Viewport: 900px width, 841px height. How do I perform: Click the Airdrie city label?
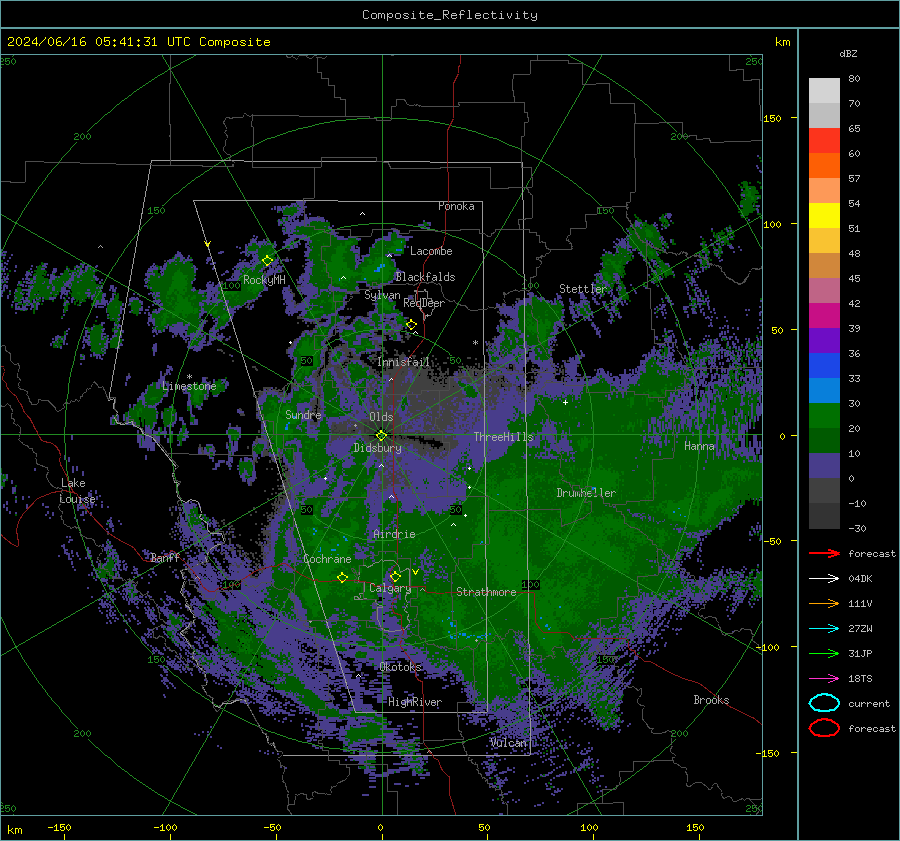point(394,534)
